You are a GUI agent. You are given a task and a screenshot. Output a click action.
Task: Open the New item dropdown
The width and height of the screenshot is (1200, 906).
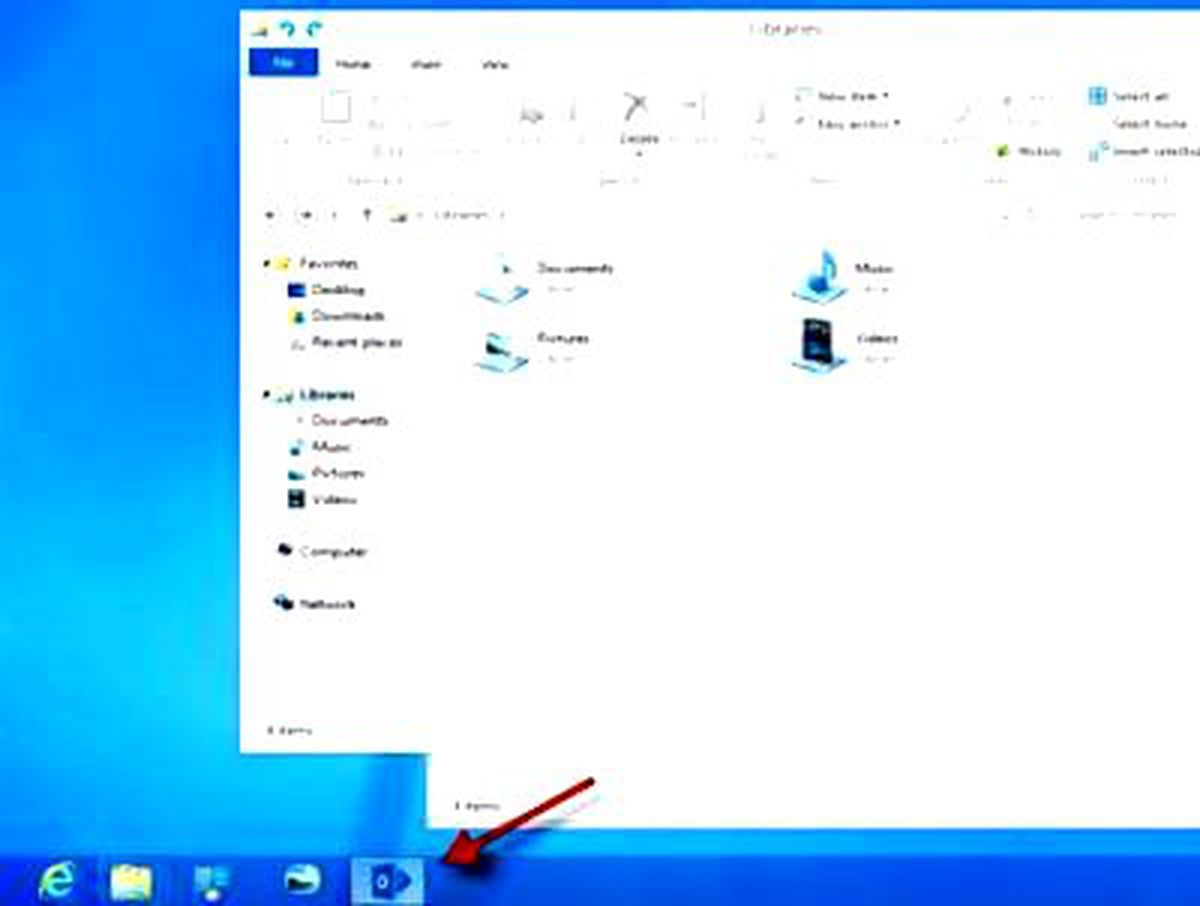point(845,96)
